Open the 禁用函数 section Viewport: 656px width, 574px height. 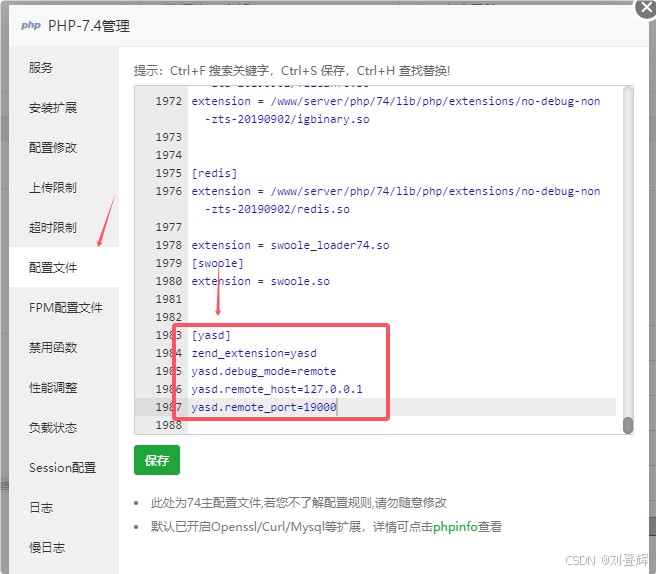pos(53,348)
